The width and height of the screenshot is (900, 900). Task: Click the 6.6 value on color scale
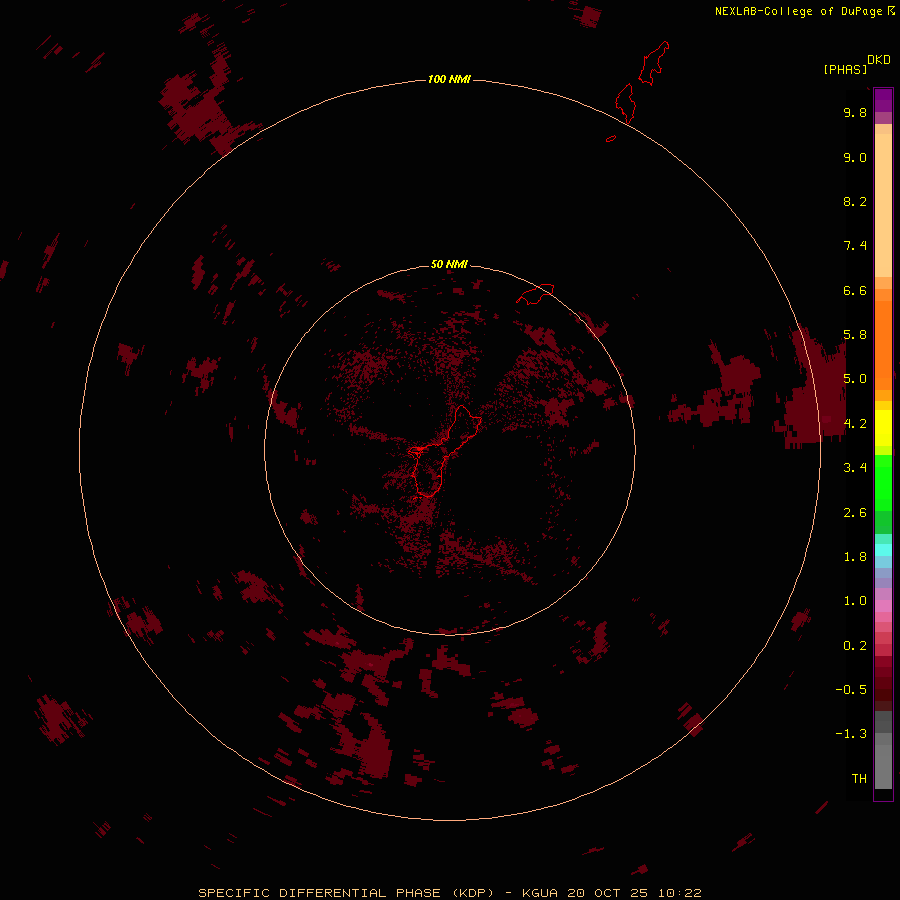click(x=855, y=290)
